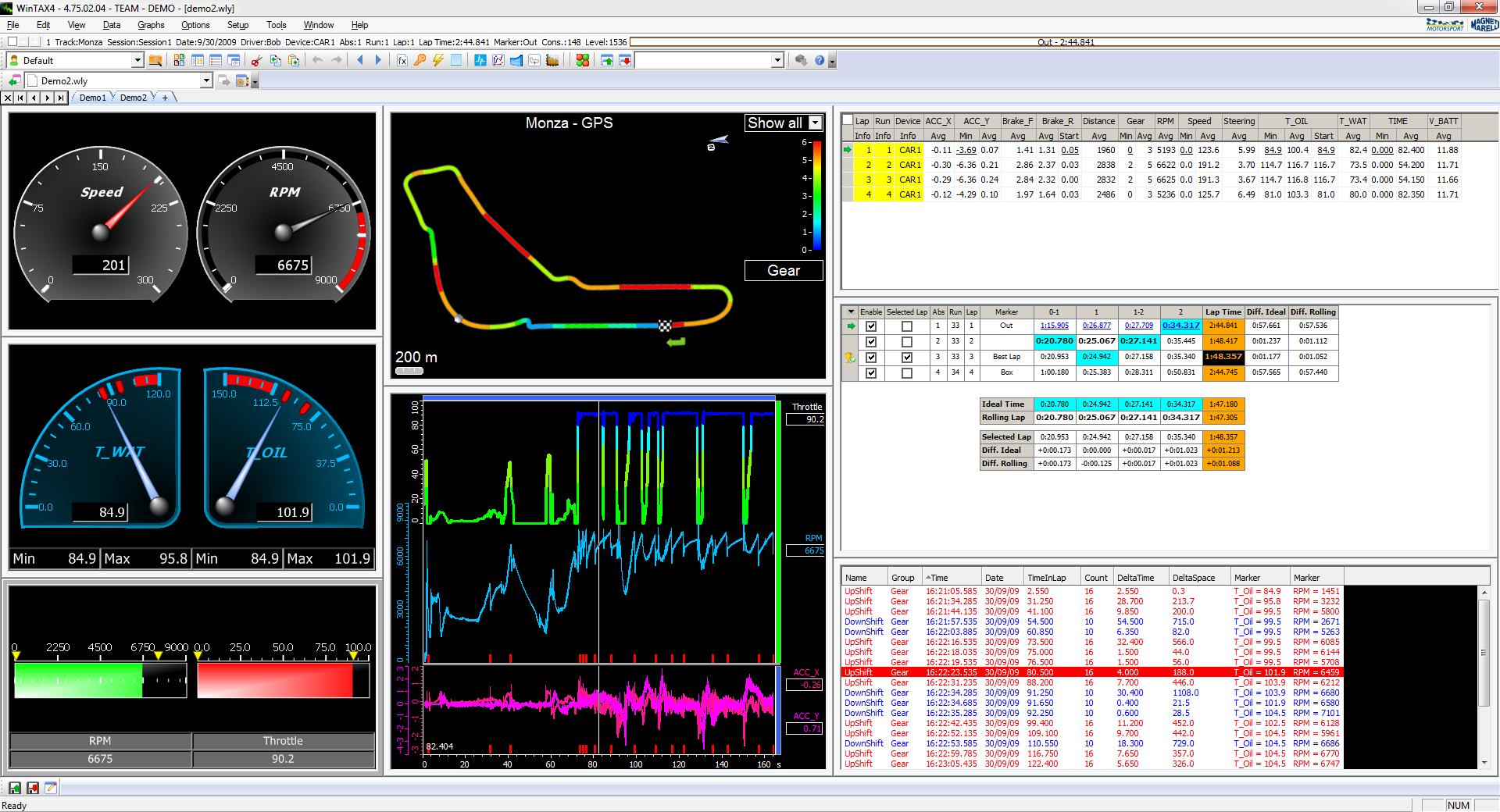The image size is (1500, 812).
Task: Add a new tab with plus
Action: [165, 98]
